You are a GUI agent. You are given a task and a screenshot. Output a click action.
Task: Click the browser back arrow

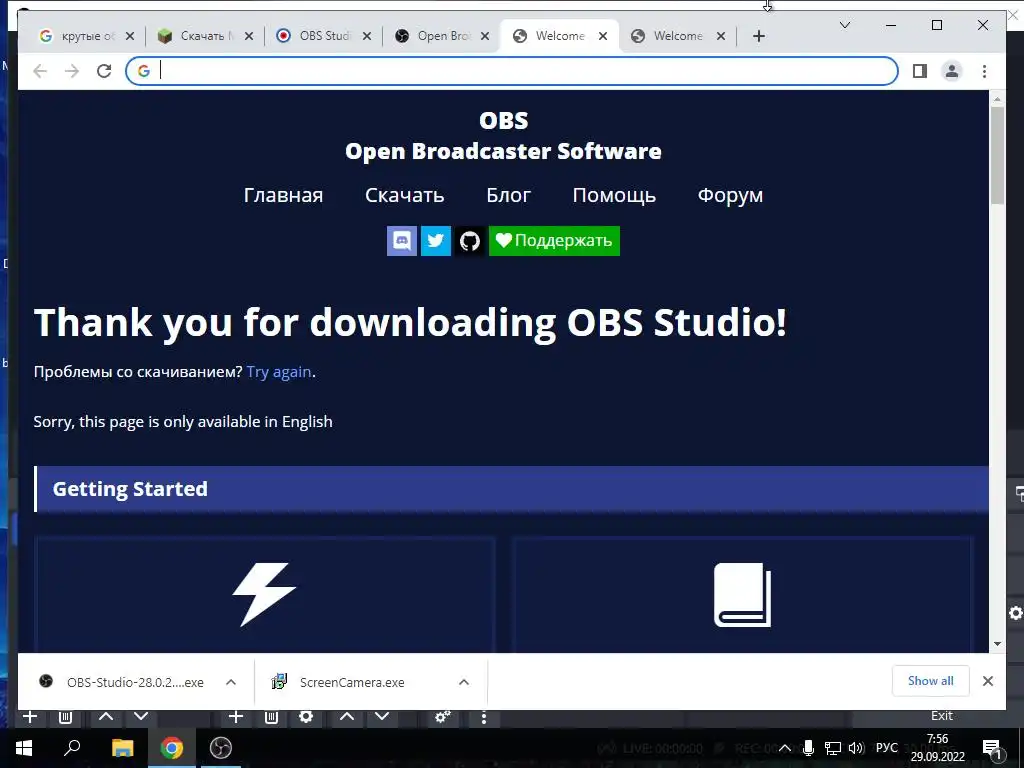pos(40,71)
